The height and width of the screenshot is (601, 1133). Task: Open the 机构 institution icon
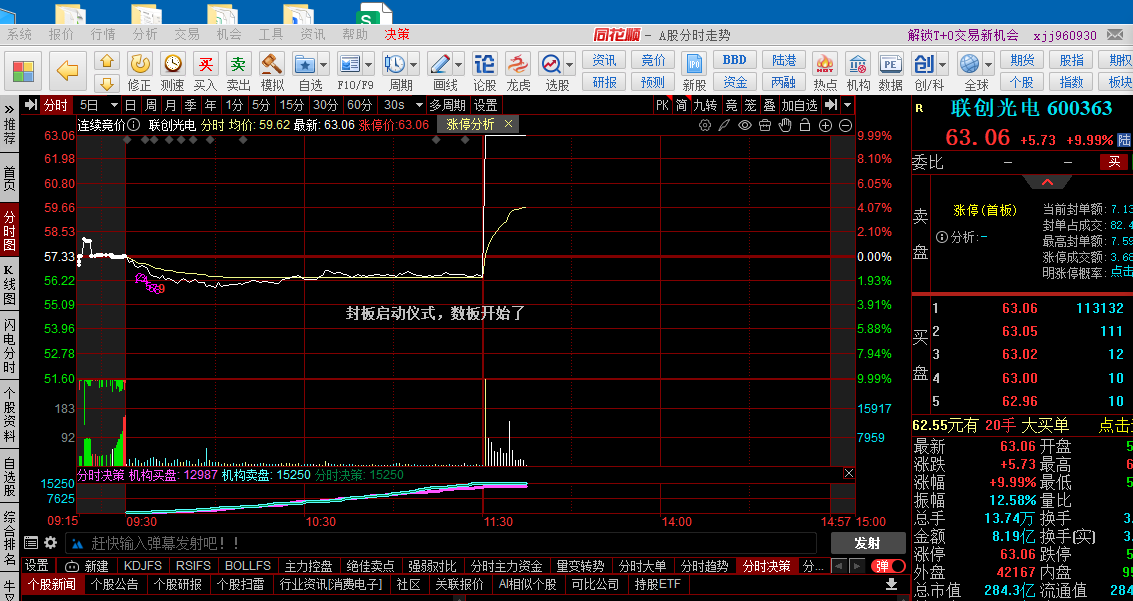pyautogui.click(x=858, y=72)
